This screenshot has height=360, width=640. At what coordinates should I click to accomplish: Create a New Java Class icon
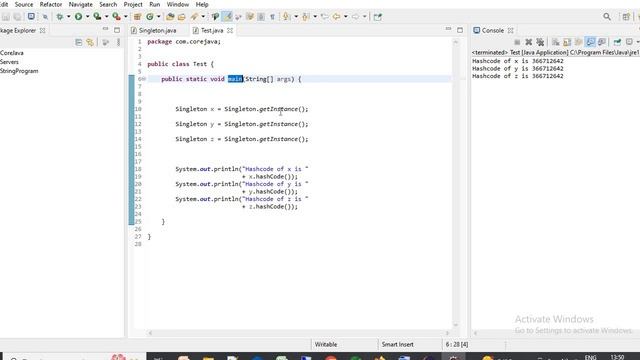click(150, 17)
